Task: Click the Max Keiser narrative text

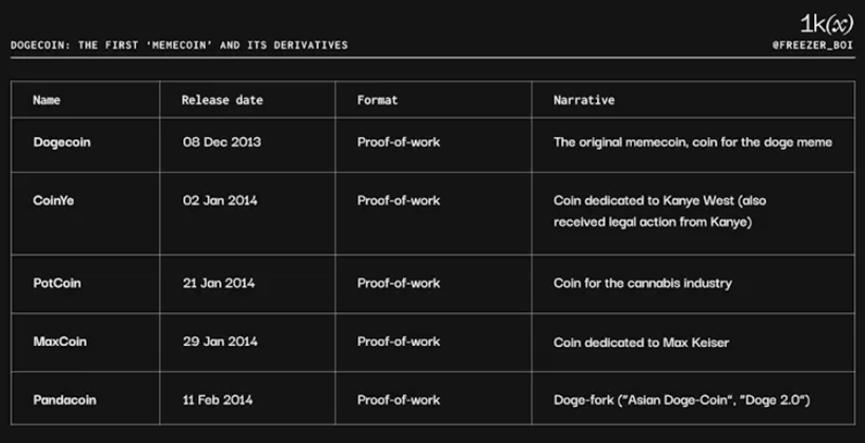Action: (x=641, y=342)
